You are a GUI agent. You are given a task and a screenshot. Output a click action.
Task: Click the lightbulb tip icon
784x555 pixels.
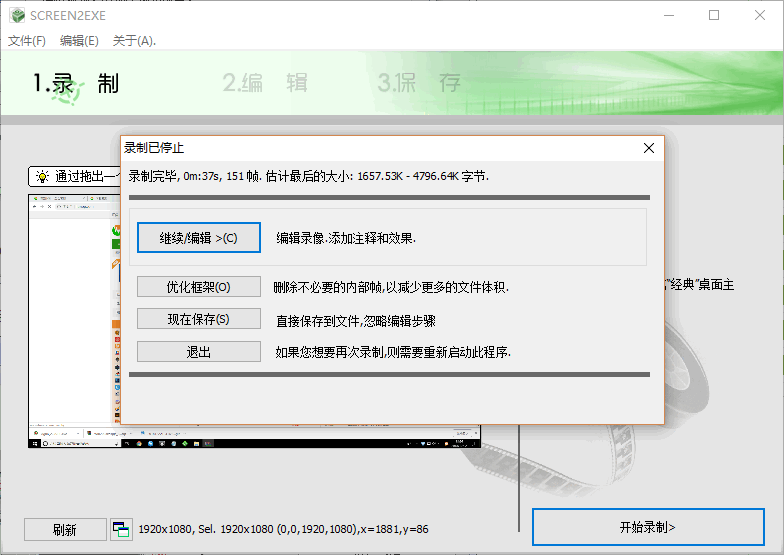click(x=42, y=176)
